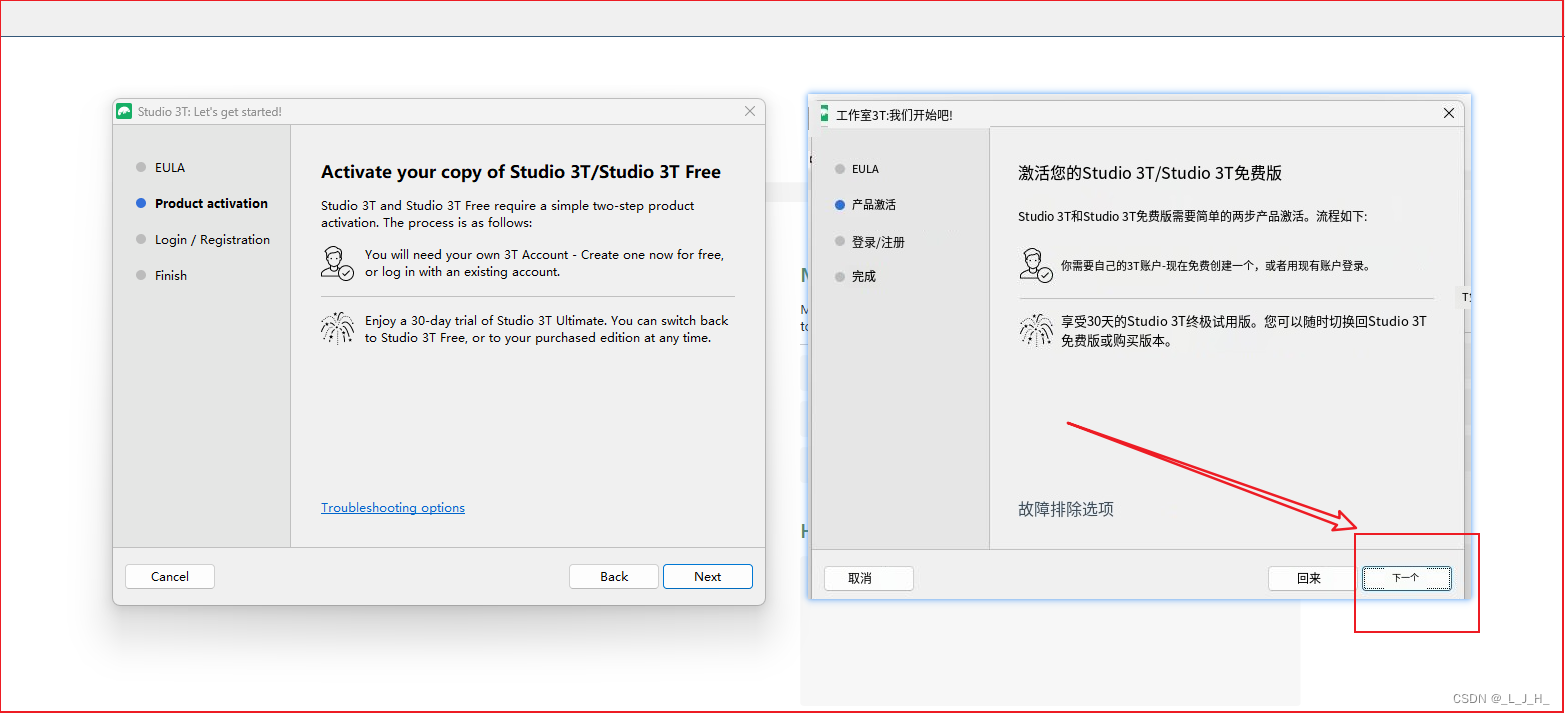Click the green app icon in the Chinese dialog title
The height and width of the screenshot is (714, 1565).
pyautogui.click(x=824, y=113)
